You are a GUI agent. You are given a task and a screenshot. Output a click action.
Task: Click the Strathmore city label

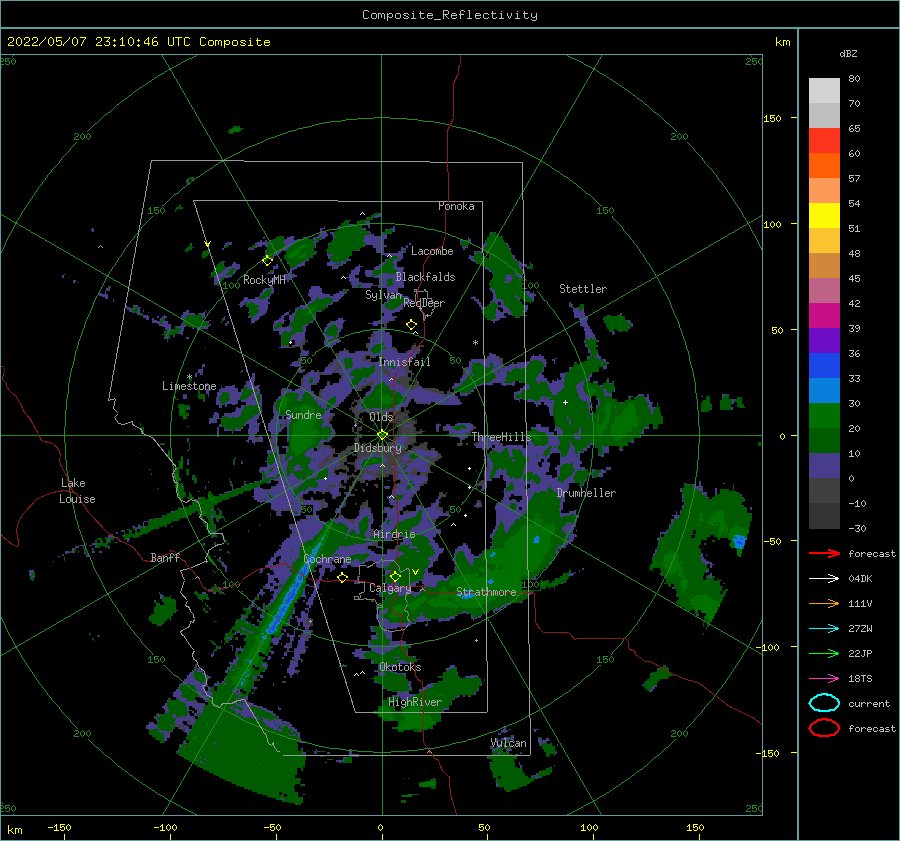[486, 592]
